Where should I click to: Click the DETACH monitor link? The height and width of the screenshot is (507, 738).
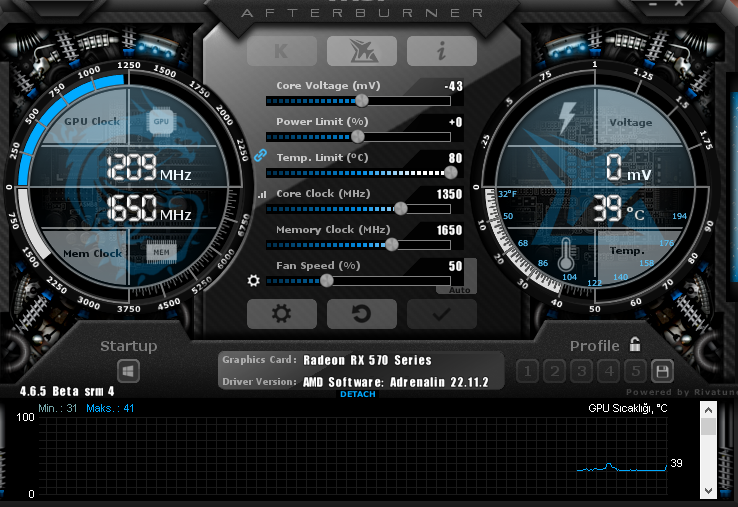[x=358, y=394]
